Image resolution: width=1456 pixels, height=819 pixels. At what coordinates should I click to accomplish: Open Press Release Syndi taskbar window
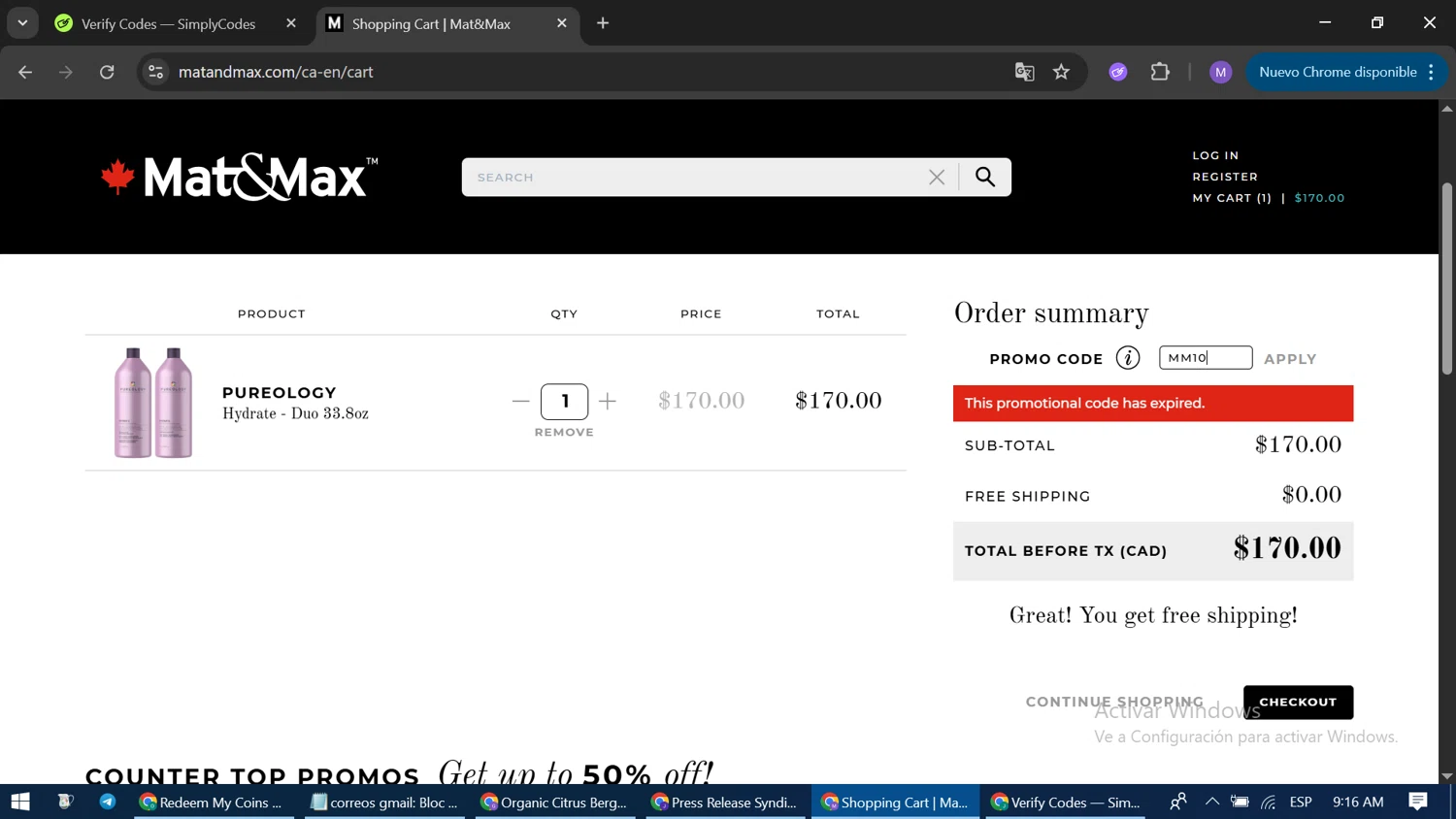coord(725,802)
